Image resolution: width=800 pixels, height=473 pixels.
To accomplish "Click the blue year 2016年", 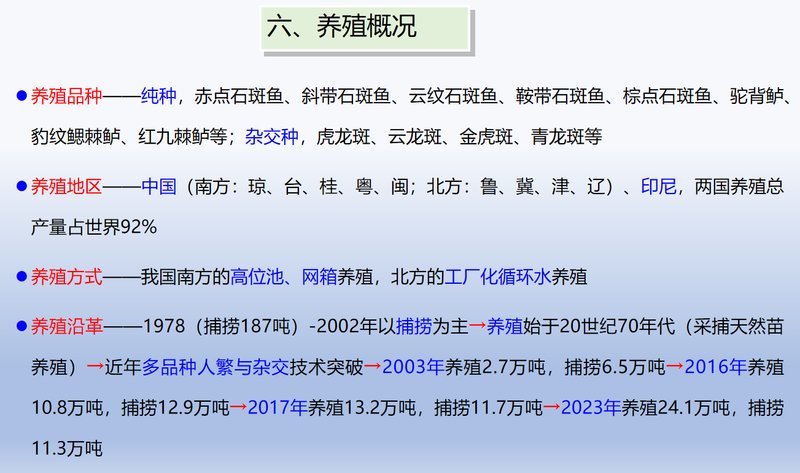I will coord(716,367).
